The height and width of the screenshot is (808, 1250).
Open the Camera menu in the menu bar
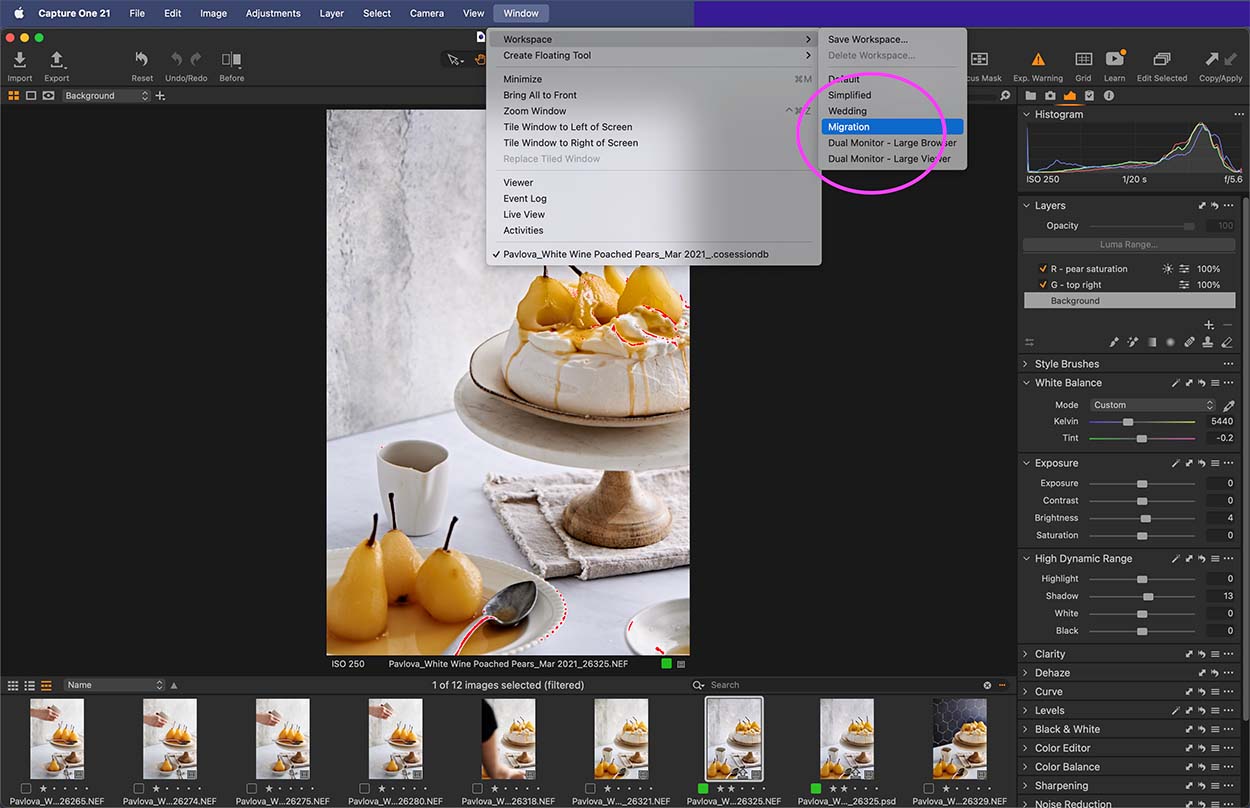click(426, 13)
